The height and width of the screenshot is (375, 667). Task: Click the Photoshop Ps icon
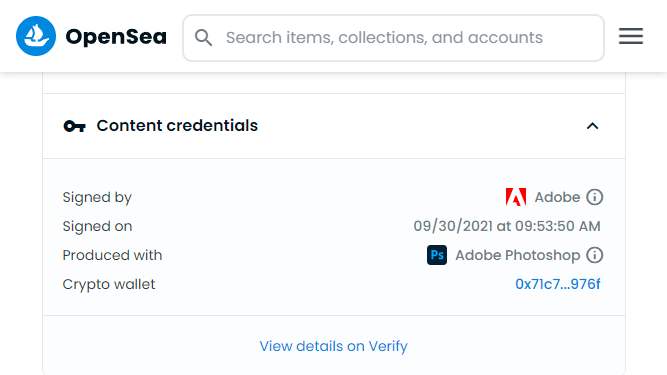coord(437,255)
